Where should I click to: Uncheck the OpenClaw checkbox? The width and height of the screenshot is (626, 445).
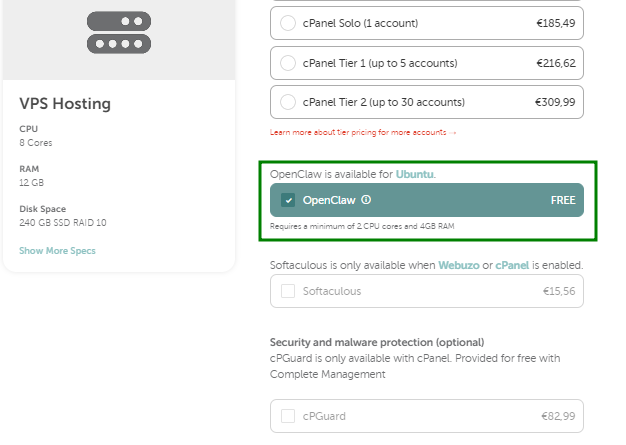click(288, 200)
